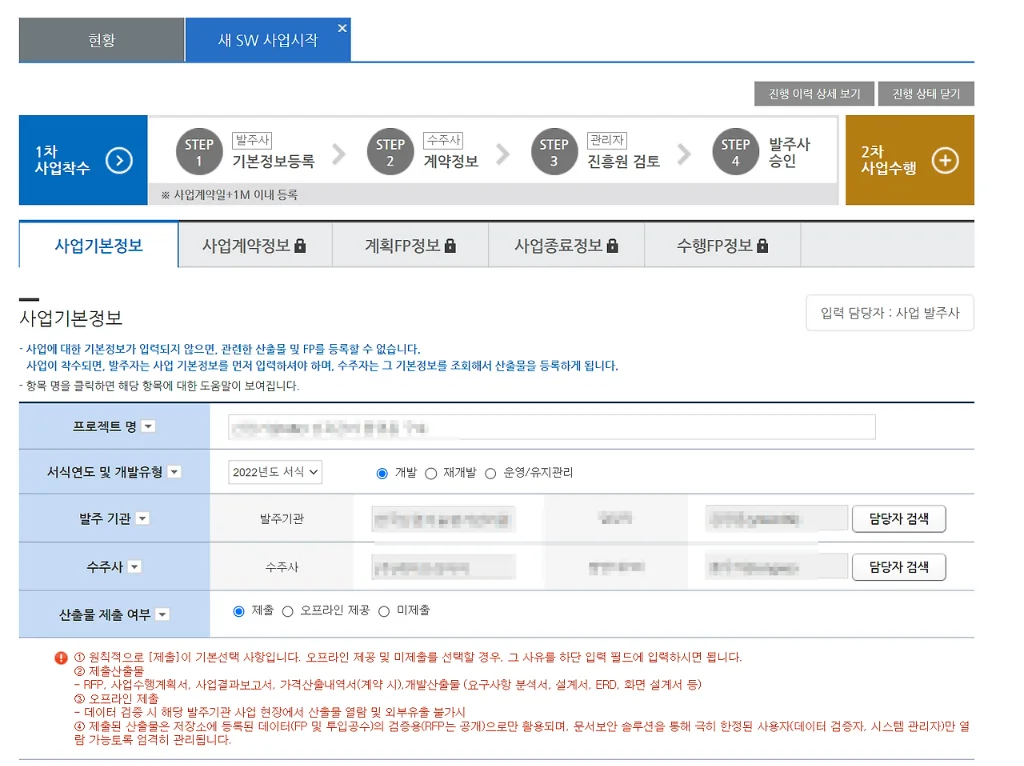Viewport: 1024px width, 766px height.
Task: Choose the 오프라인 제공 option
Action: [x=288, y=611]
